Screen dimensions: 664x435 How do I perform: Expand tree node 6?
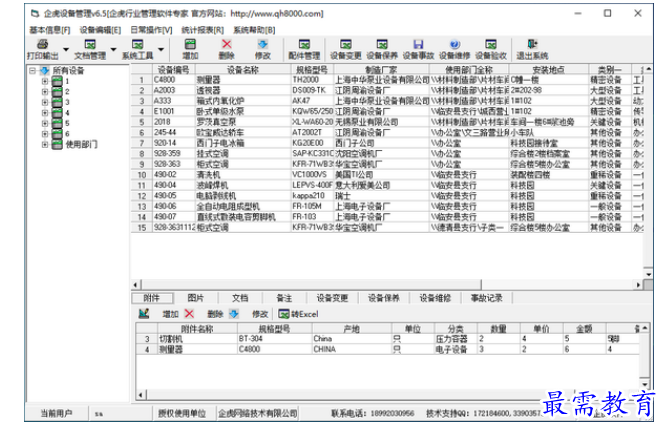[44, 134]
